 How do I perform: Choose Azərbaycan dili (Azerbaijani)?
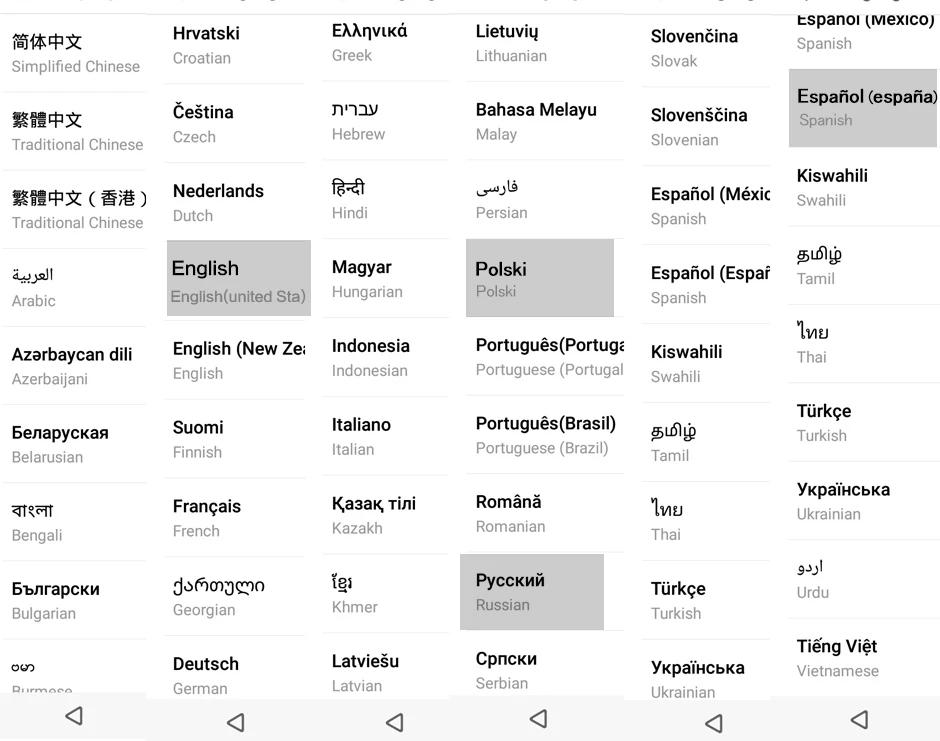75,366
